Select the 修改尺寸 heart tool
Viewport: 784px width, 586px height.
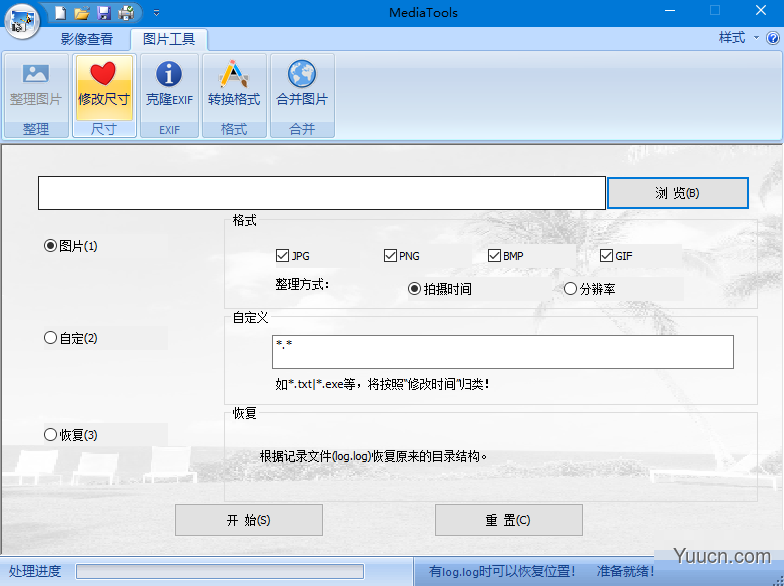104,88
